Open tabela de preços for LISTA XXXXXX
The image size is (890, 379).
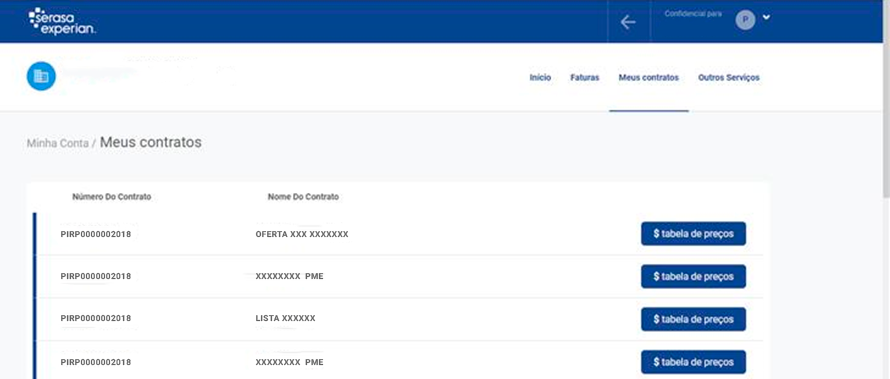(x=693, y=319)
